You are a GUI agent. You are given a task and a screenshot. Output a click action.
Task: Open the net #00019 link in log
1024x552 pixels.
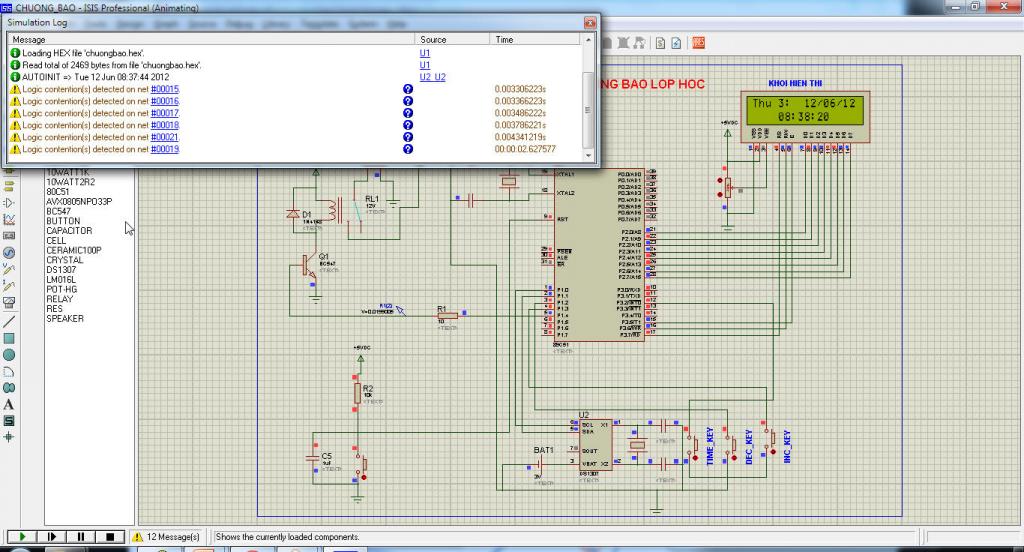(x=165, y=149)
